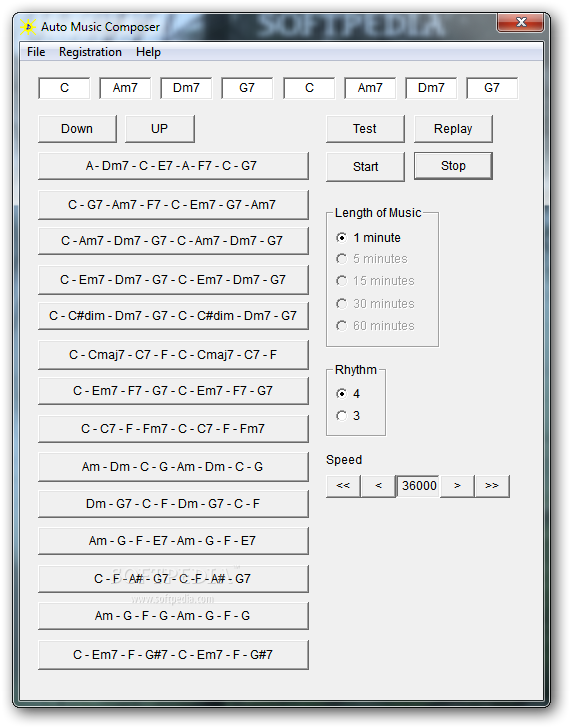Choose progression C - C#dim - Dm7 - G7 repeated
This screenshot has width=571, height=728.
point(173,316)
